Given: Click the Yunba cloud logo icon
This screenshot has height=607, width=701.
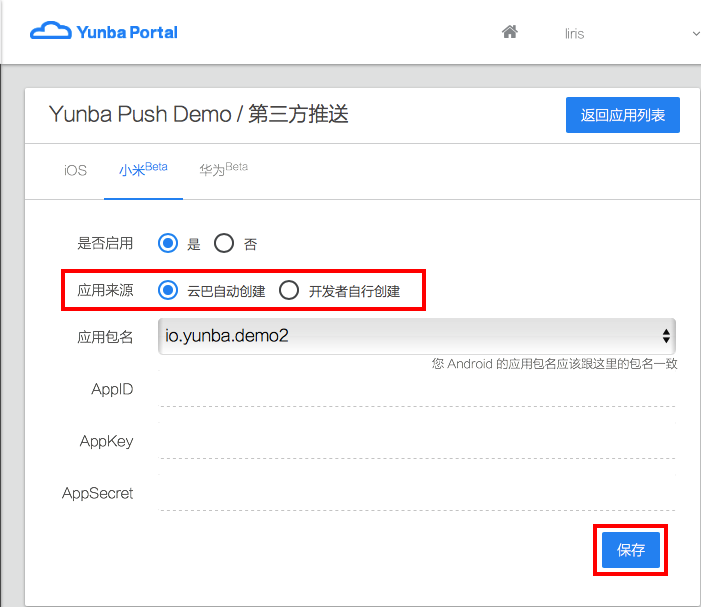Looking at the screenshot, I should [x=51, y=31].
